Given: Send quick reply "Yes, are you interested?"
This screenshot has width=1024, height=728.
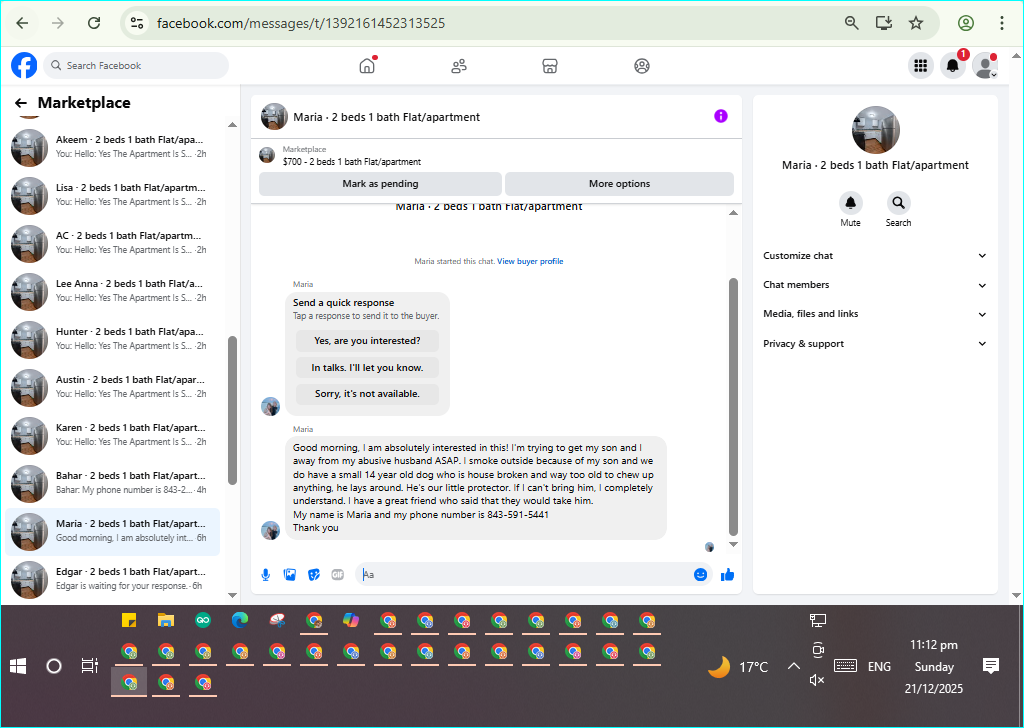Looking at the screenshot, I should 367,341.
